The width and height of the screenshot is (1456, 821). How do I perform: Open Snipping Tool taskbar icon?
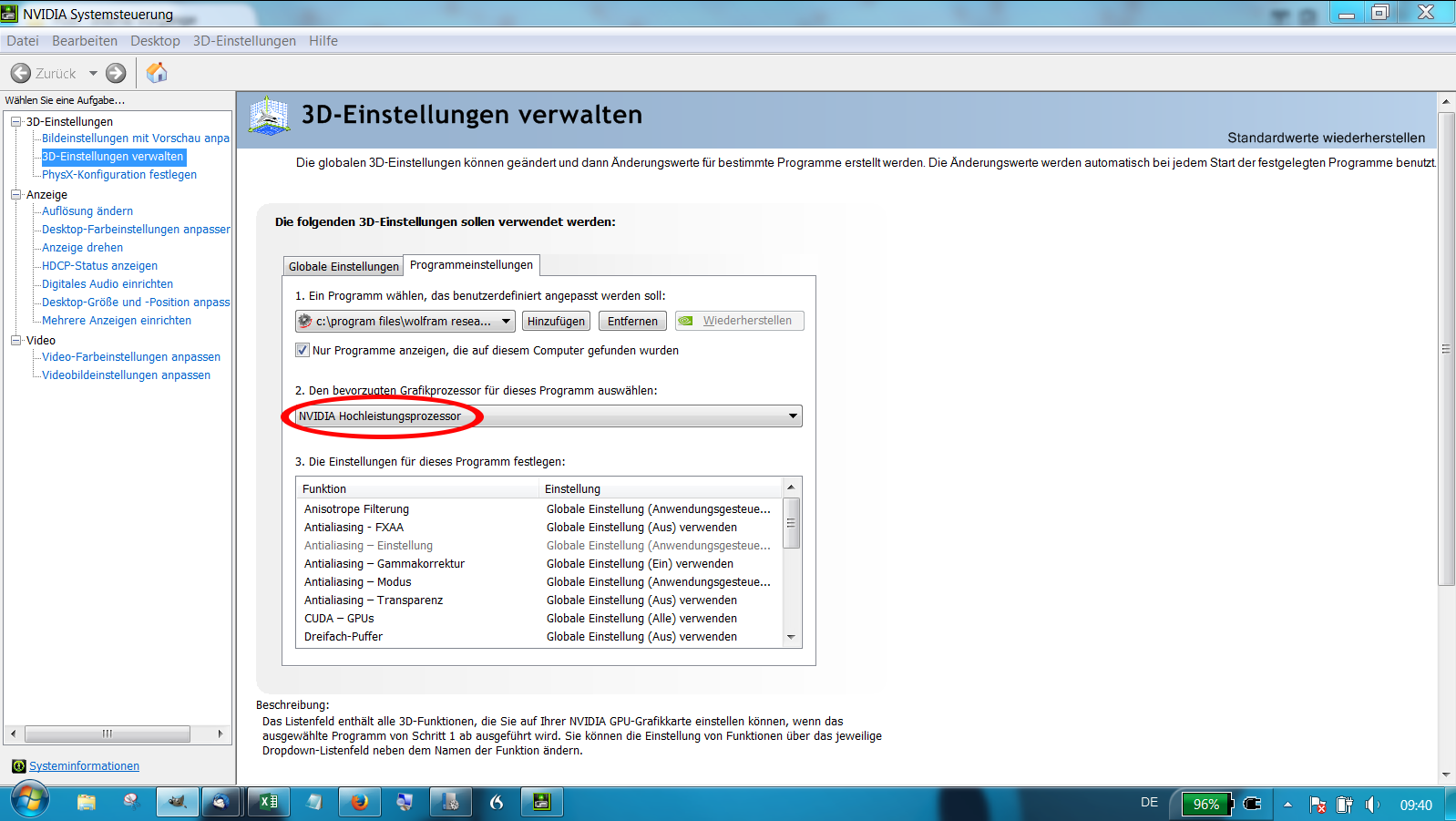132,802
